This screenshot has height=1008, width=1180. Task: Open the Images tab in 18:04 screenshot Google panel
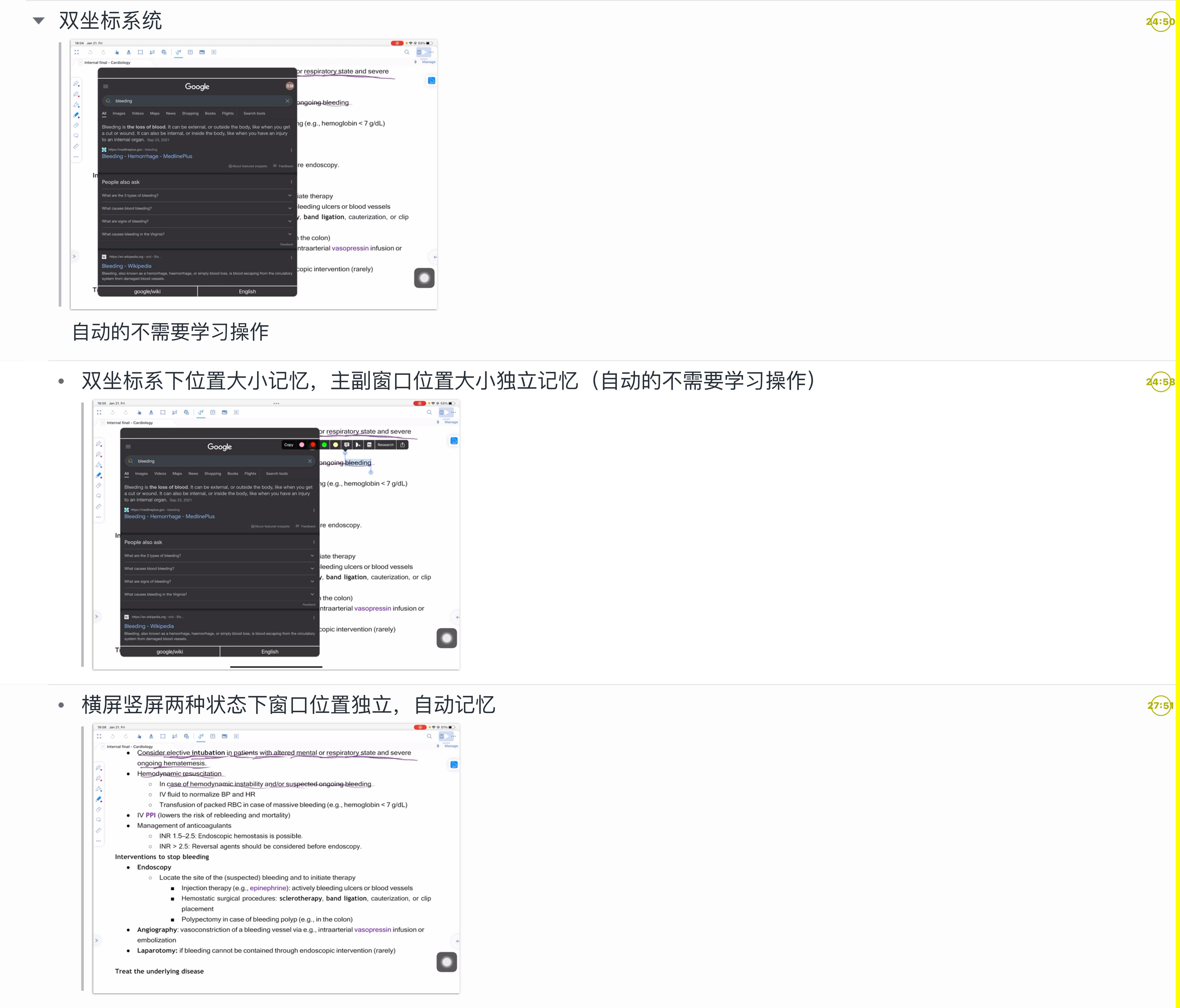pos(119,113)
